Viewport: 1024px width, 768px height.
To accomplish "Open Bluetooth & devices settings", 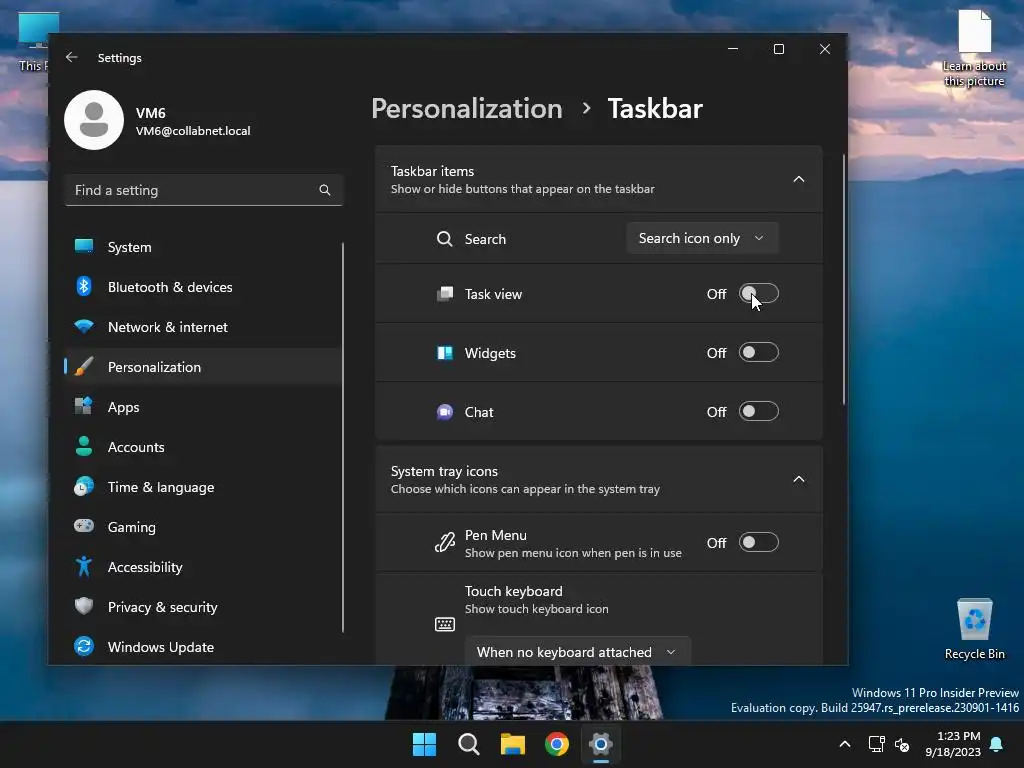I will click(x=203, y=287).
